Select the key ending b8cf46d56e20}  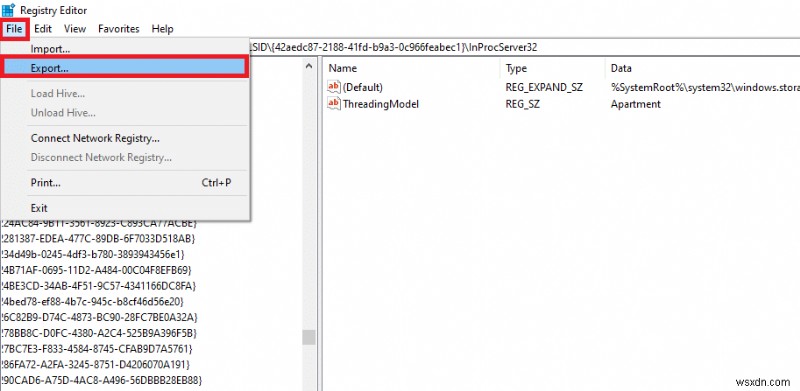click(93, 301)
